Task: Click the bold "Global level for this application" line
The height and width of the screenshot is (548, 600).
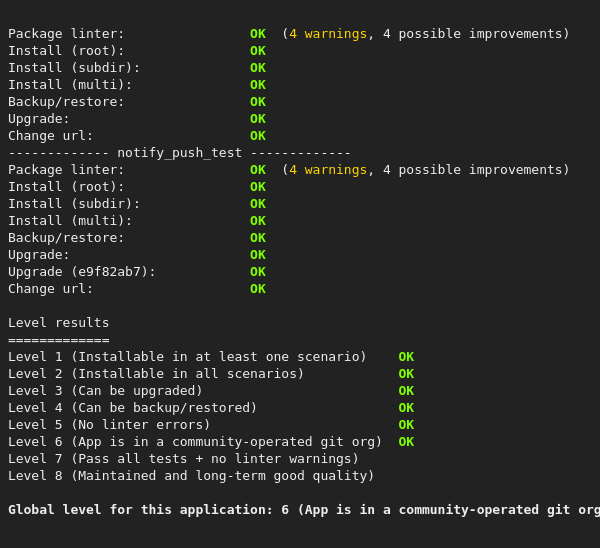Action: point(300,510)
